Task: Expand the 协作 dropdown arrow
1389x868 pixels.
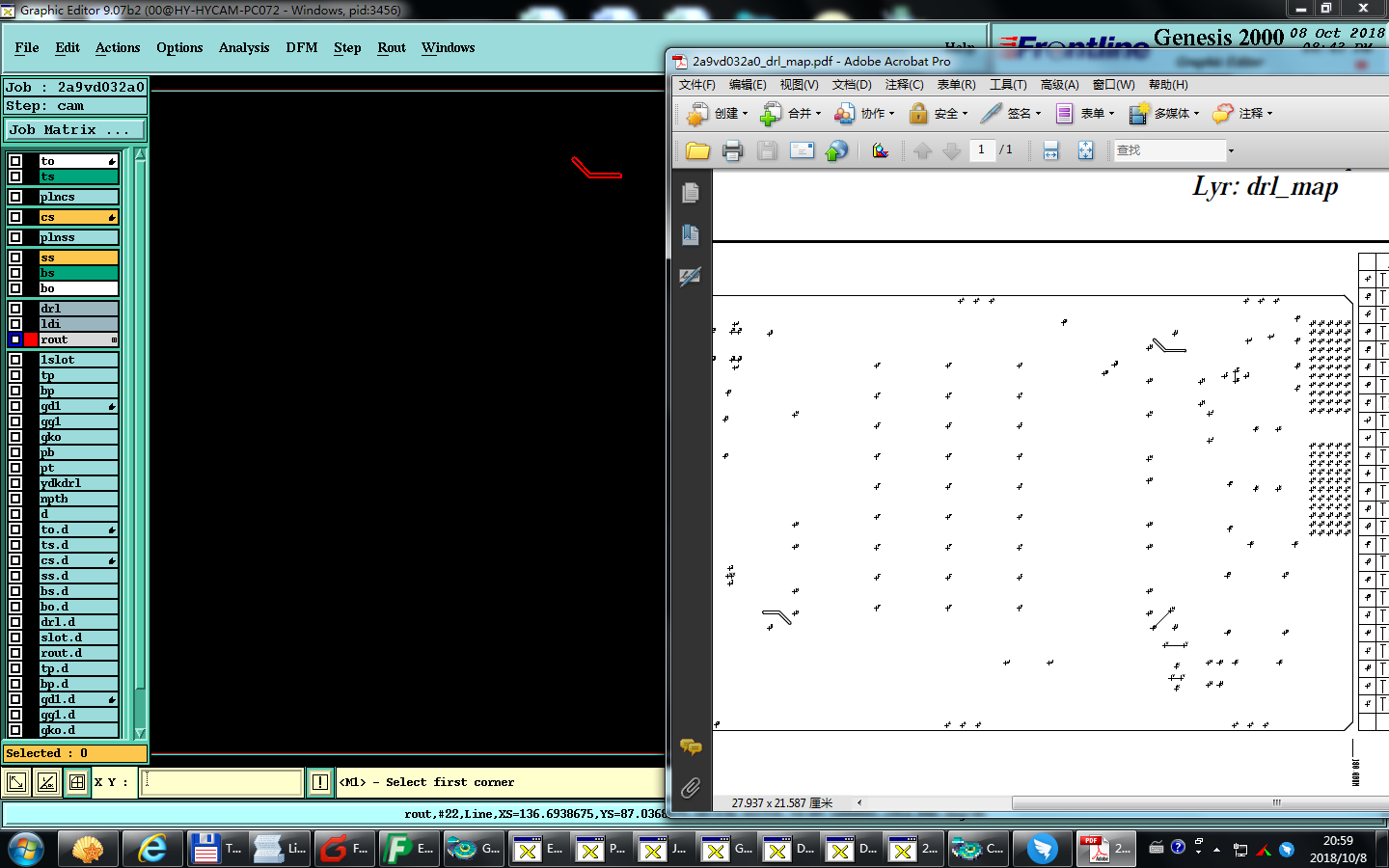Action: click(x=891, y=114)
